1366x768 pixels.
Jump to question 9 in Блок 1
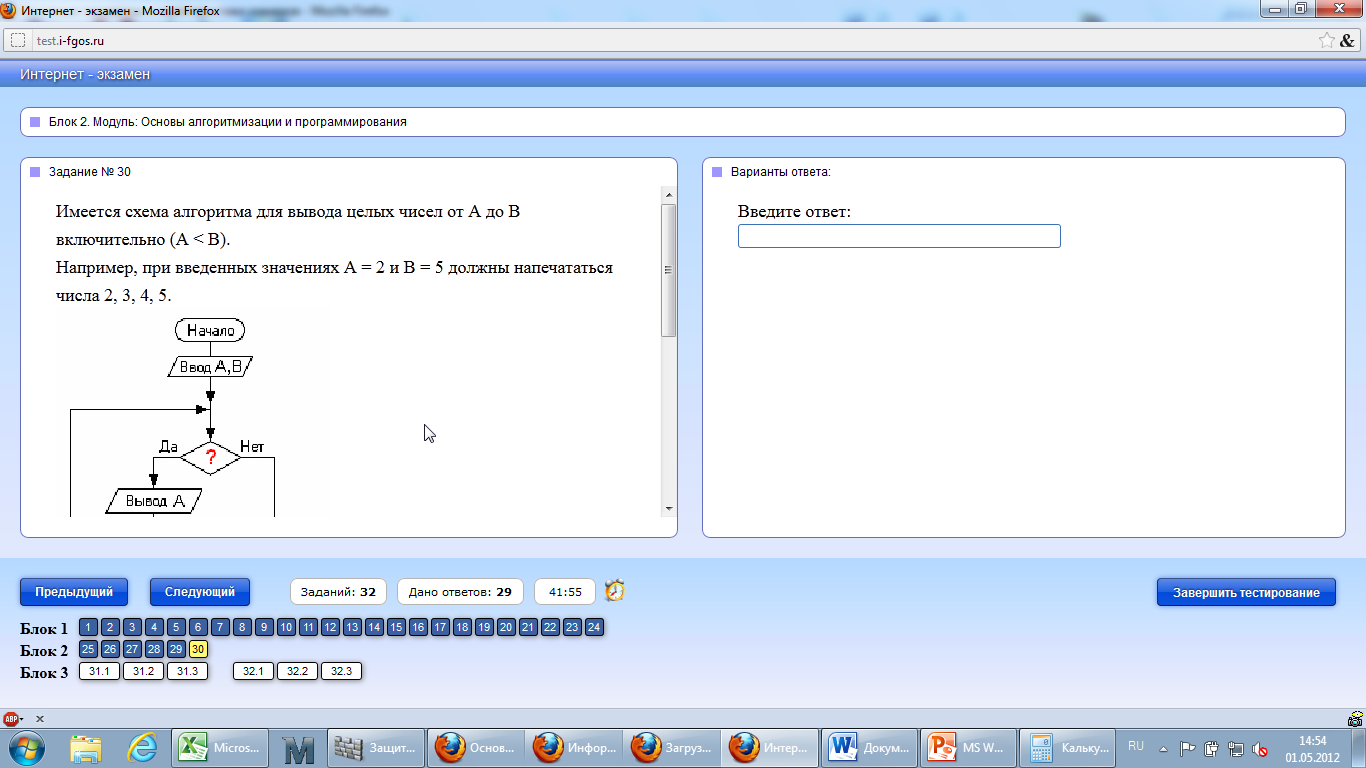coord(264,628)
